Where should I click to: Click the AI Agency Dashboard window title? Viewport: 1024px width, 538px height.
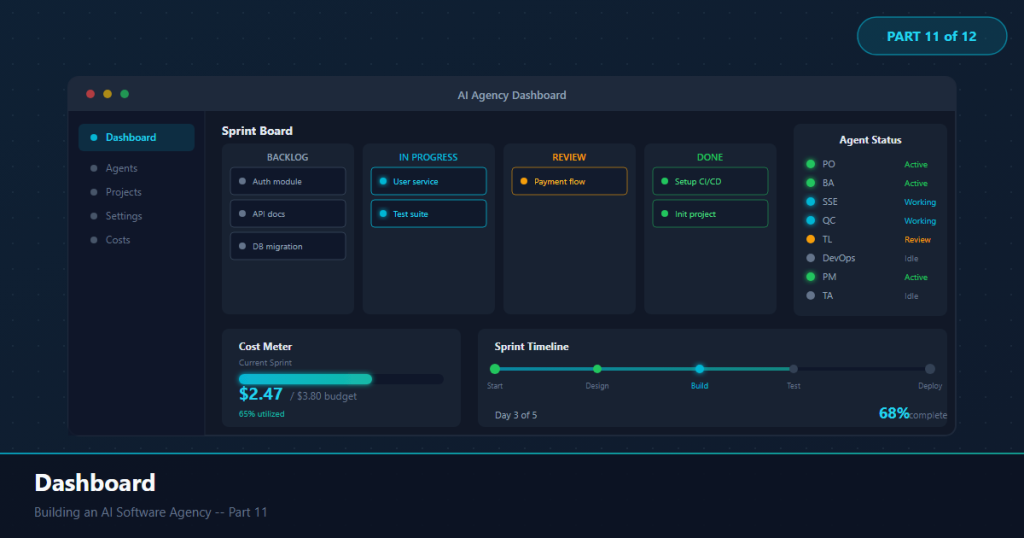[512, 95]
